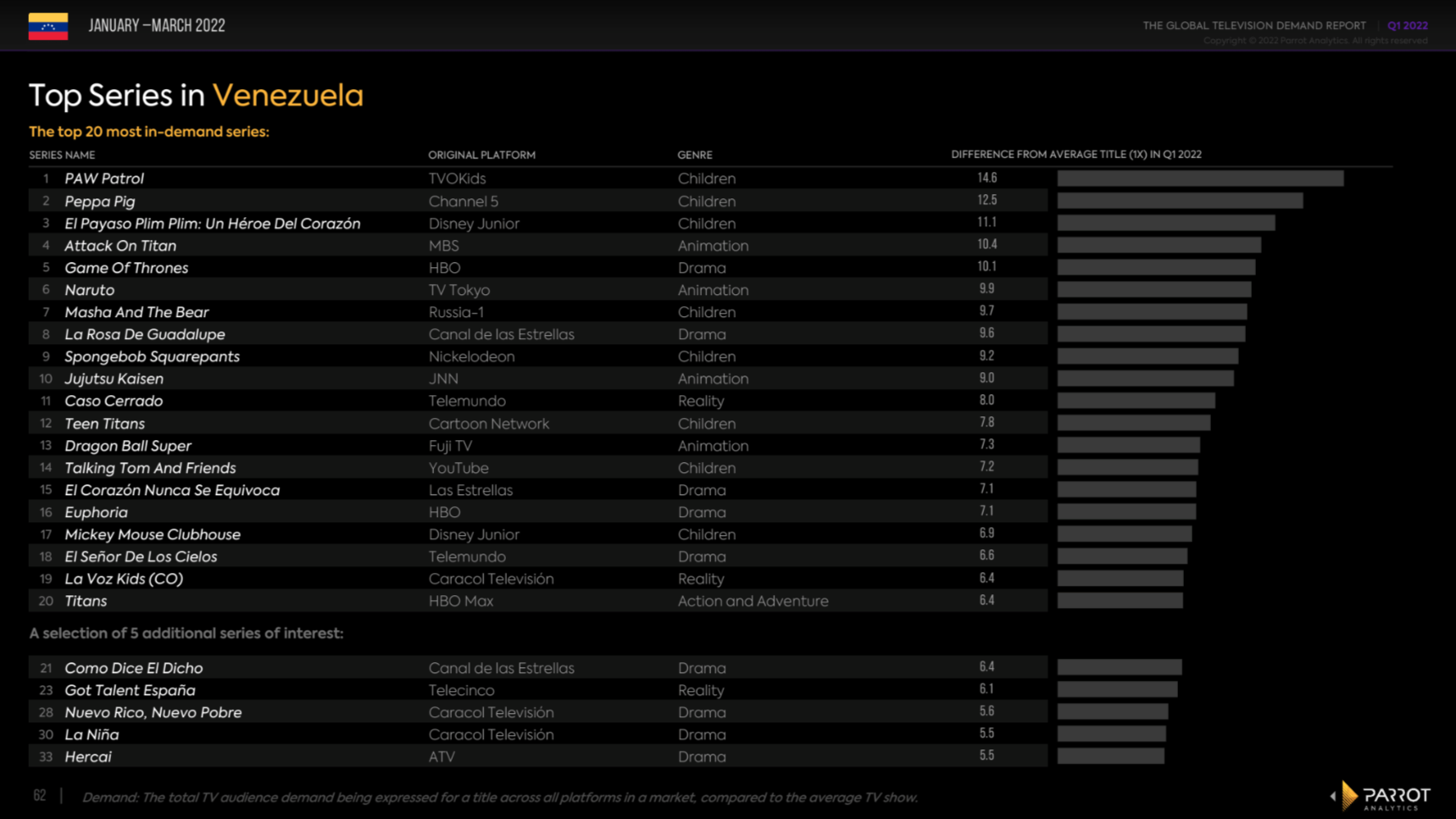Select the ATV platform cell
The height and width of the screenshot is (819, 1456).
442,757
